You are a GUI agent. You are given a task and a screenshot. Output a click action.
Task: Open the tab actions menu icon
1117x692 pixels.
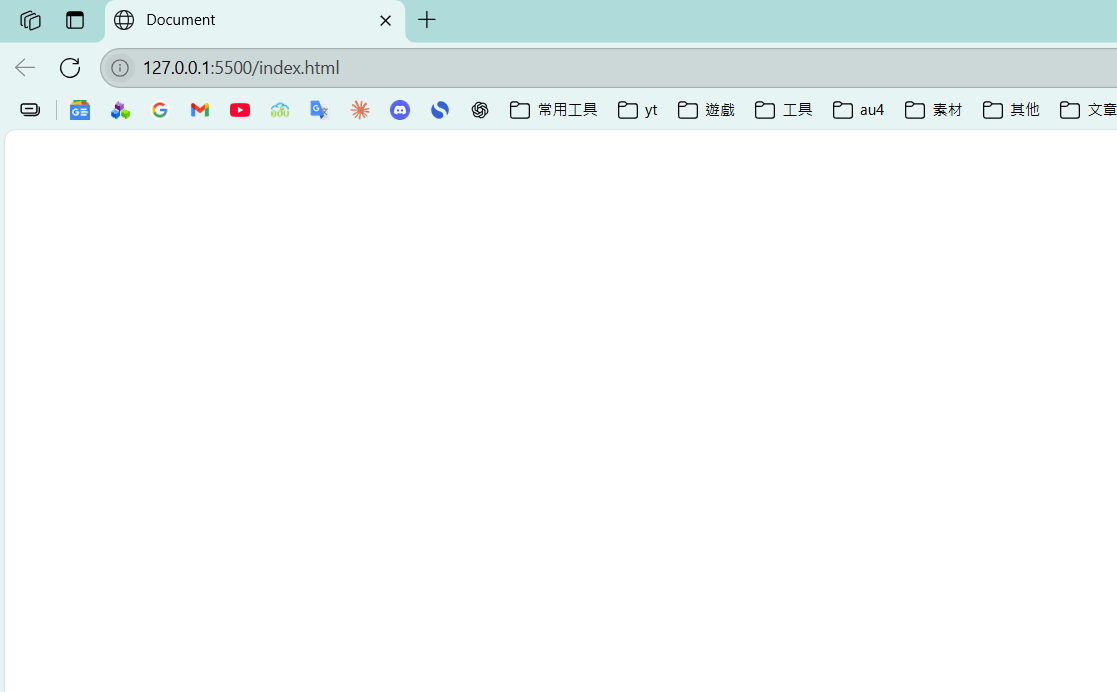(x=75, y=20)
